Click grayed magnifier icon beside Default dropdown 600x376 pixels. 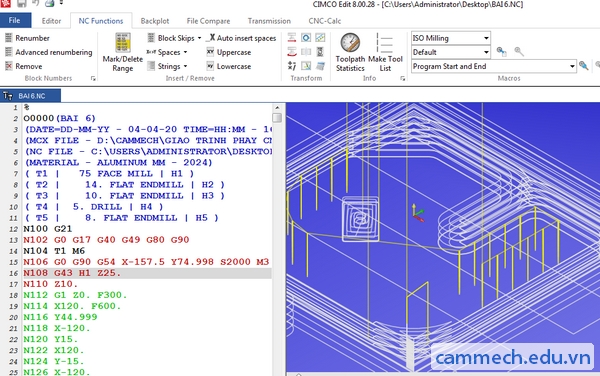pos(519,52)
